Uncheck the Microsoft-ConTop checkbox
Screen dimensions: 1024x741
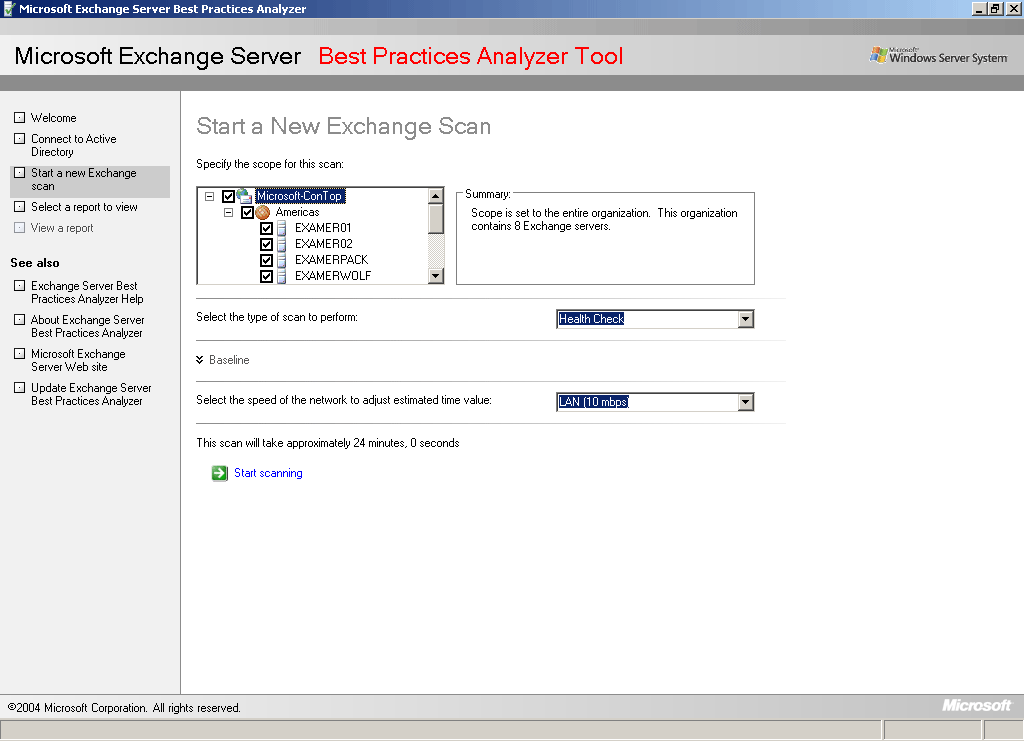tap(228, 197)
